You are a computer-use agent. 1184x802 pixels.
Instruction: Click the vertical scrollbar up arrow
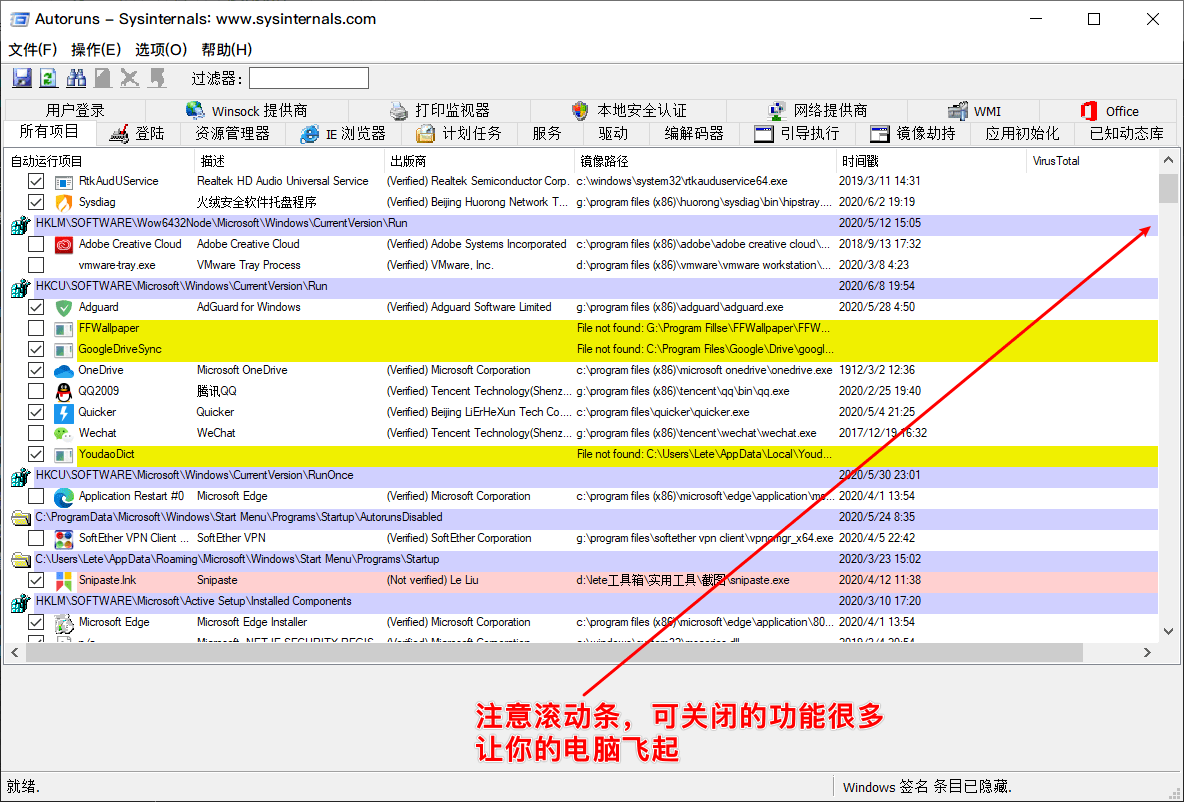(1168, 161)
